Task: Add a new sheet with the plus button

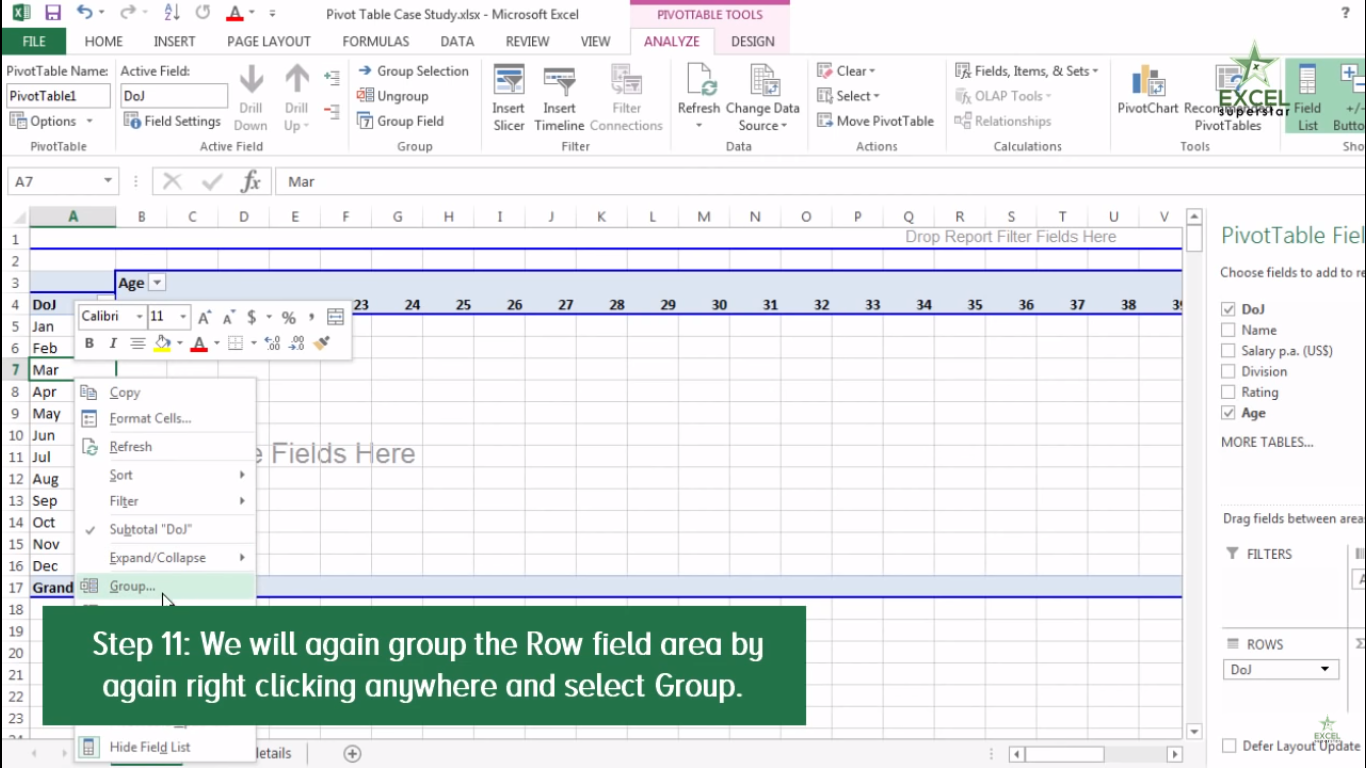Action: coord(352,753)
